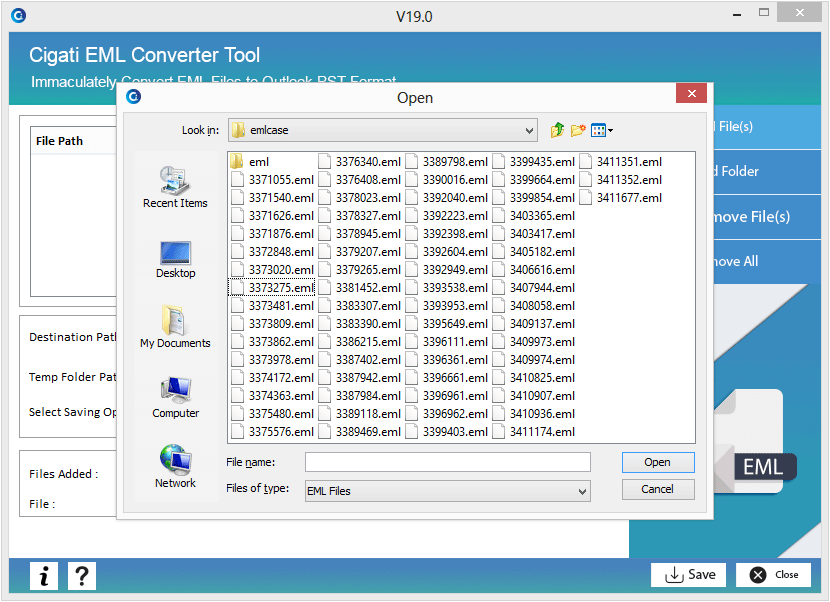Open the Network shortcut
This screenshot has height=602, width=830.
click(175, 466)
